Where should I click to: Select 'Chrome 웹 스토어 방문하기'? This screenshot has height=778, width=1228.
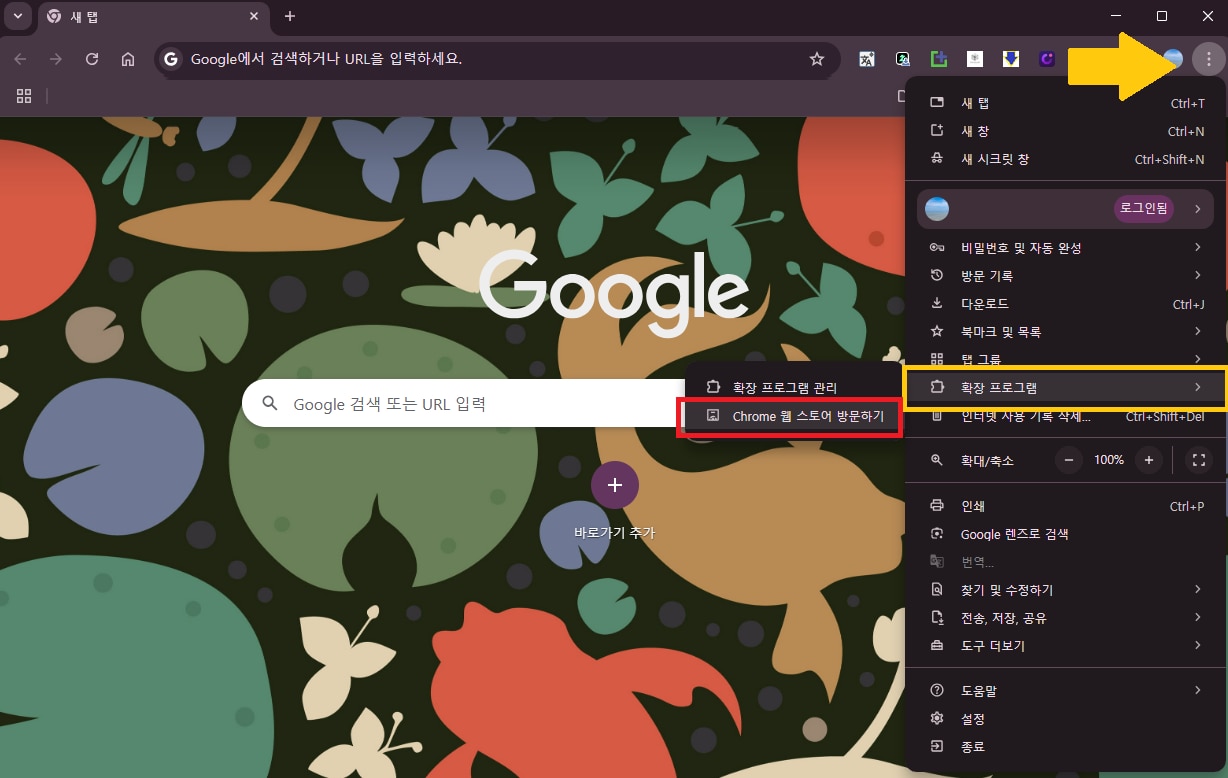793,415
